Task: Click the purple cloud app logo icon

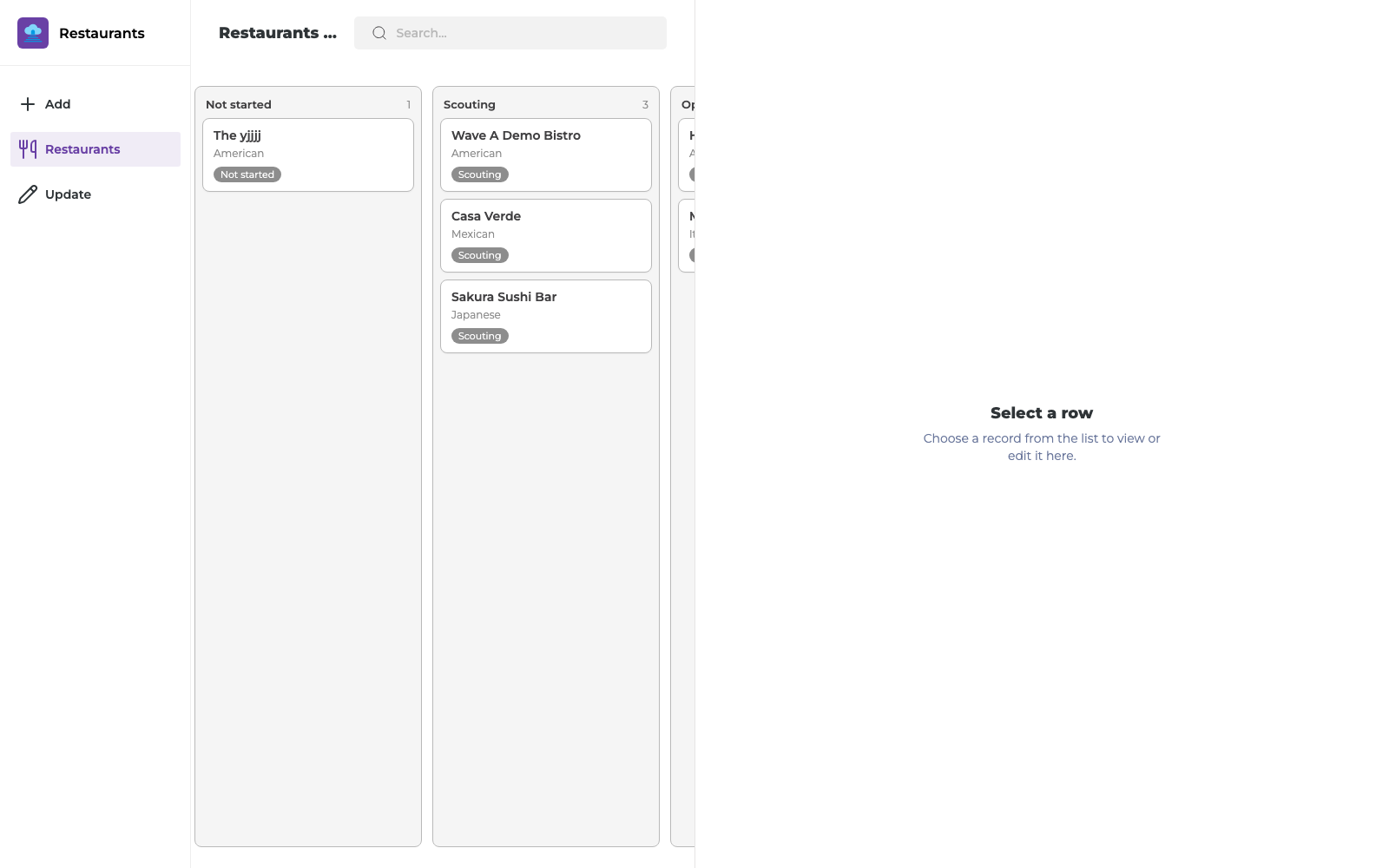Action: point(33,33)
